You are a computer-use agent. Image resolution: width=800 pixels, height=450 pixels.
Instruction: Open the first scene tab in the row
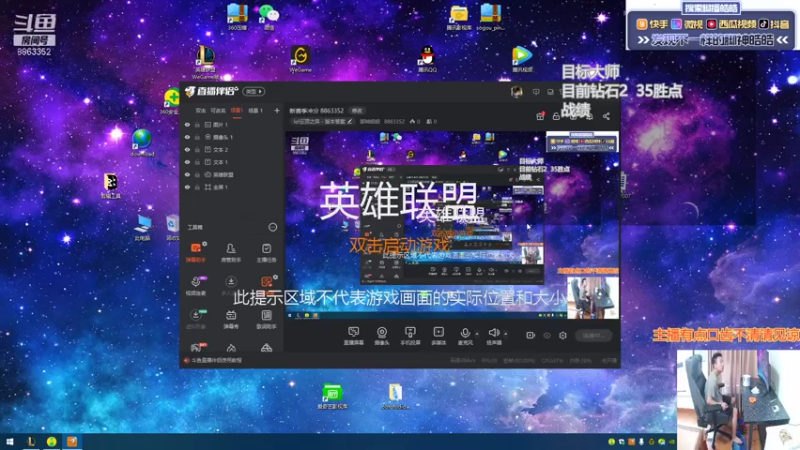click(201, 110)
